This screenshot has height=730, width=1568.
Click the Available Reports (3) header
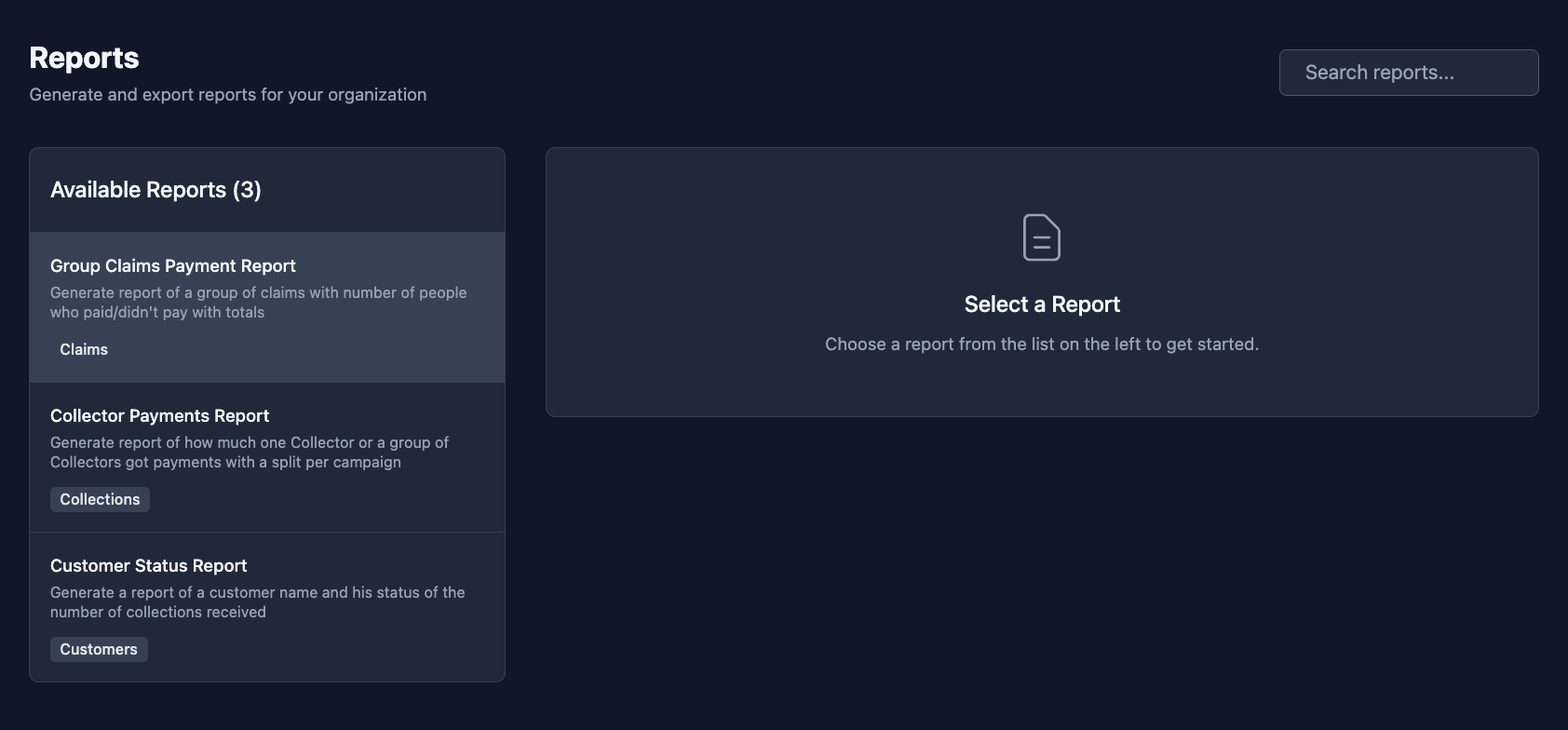pyautogui.click(x=155, y=190)
